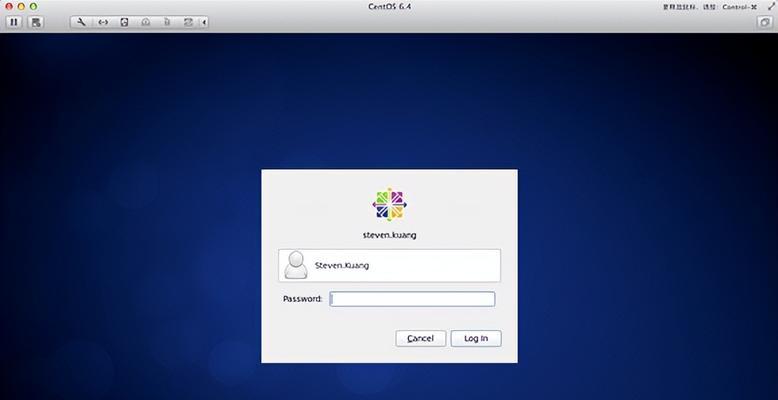Click the network adapter arrows icon
The height and width of the screenshot is (400, 778).
[103, 22]
